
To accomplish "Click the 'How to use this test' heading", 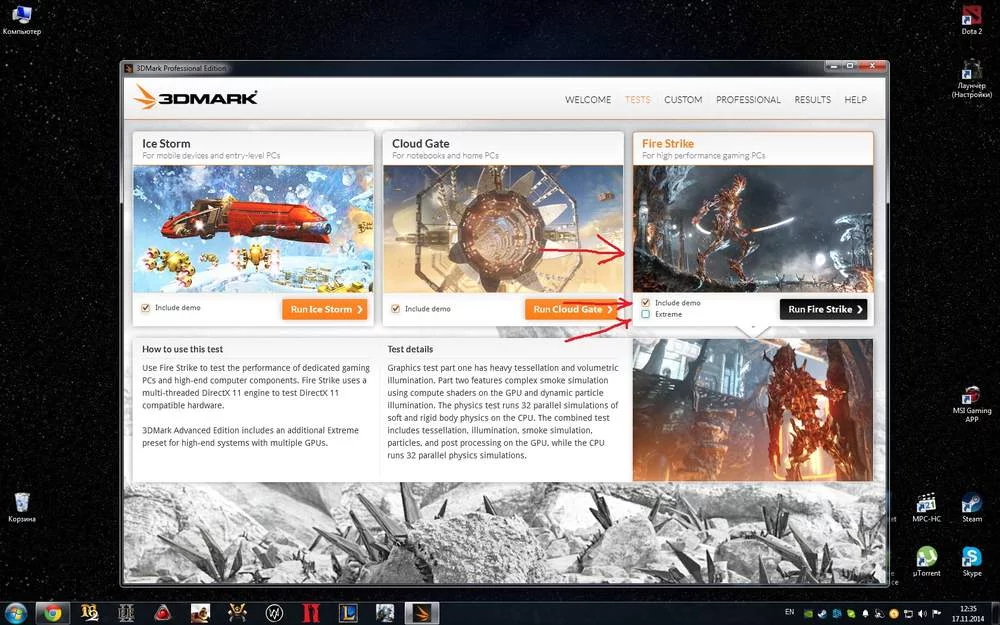I will pyautogui.click(x=182, y=349).
